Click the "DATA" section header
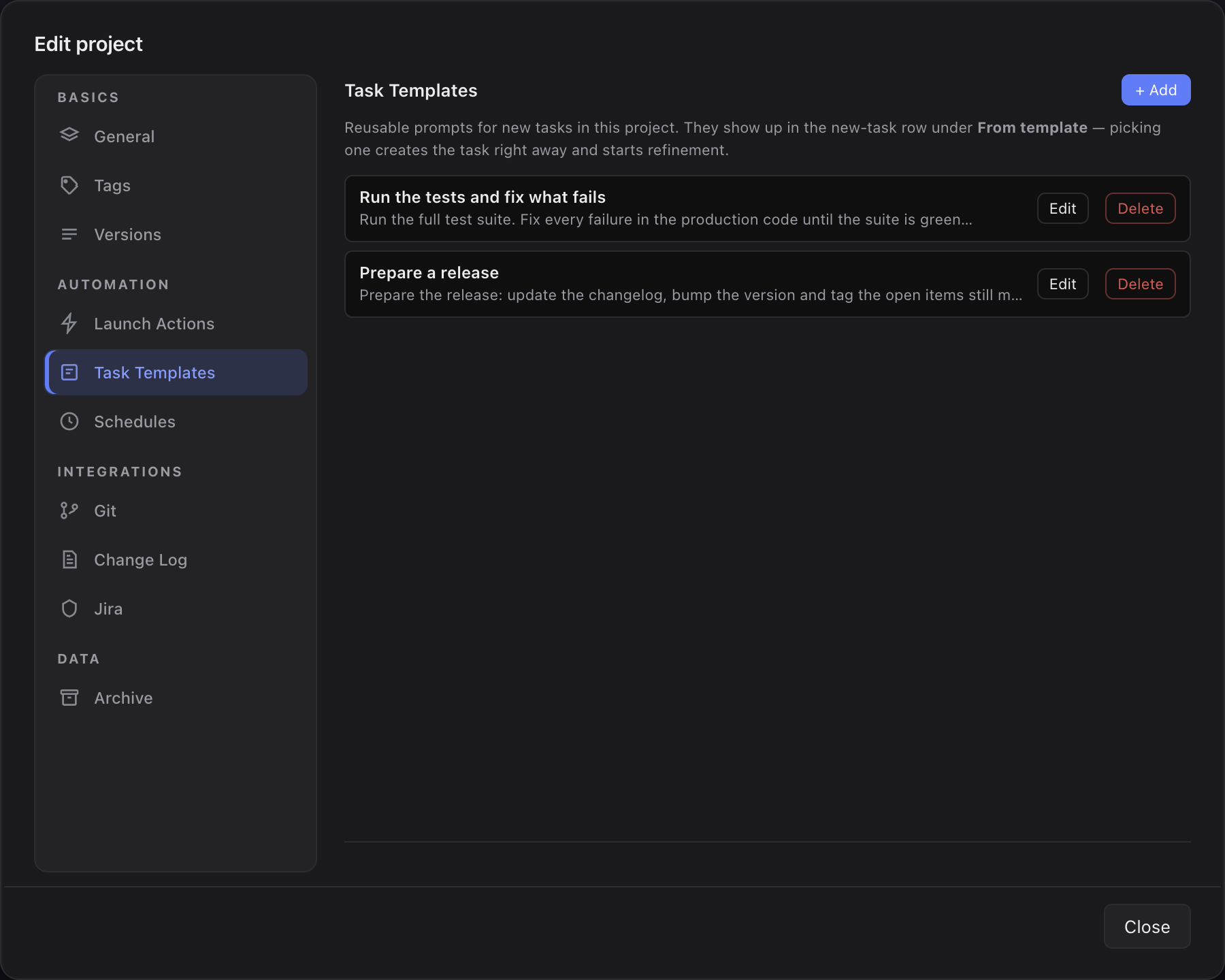This screenshot has width=1225, height=980. 78,659
